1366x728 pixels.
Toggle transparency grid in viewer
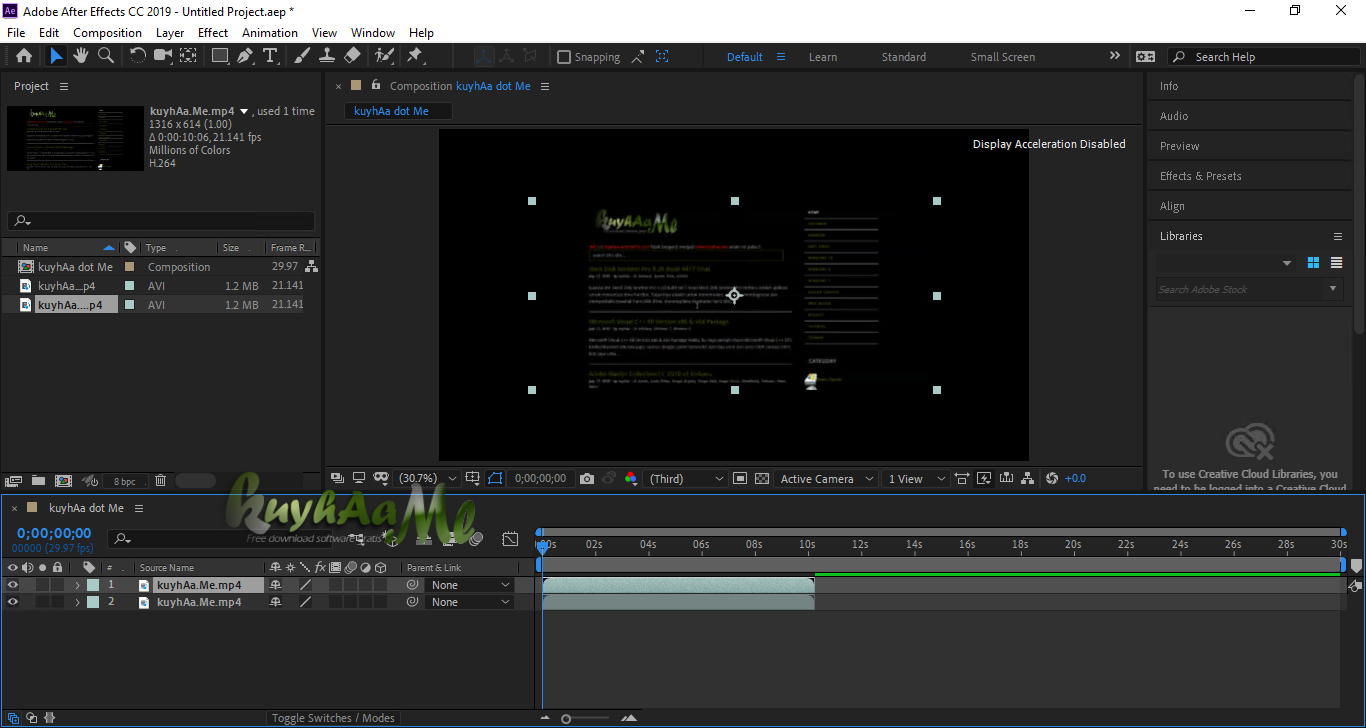point(762,479)
